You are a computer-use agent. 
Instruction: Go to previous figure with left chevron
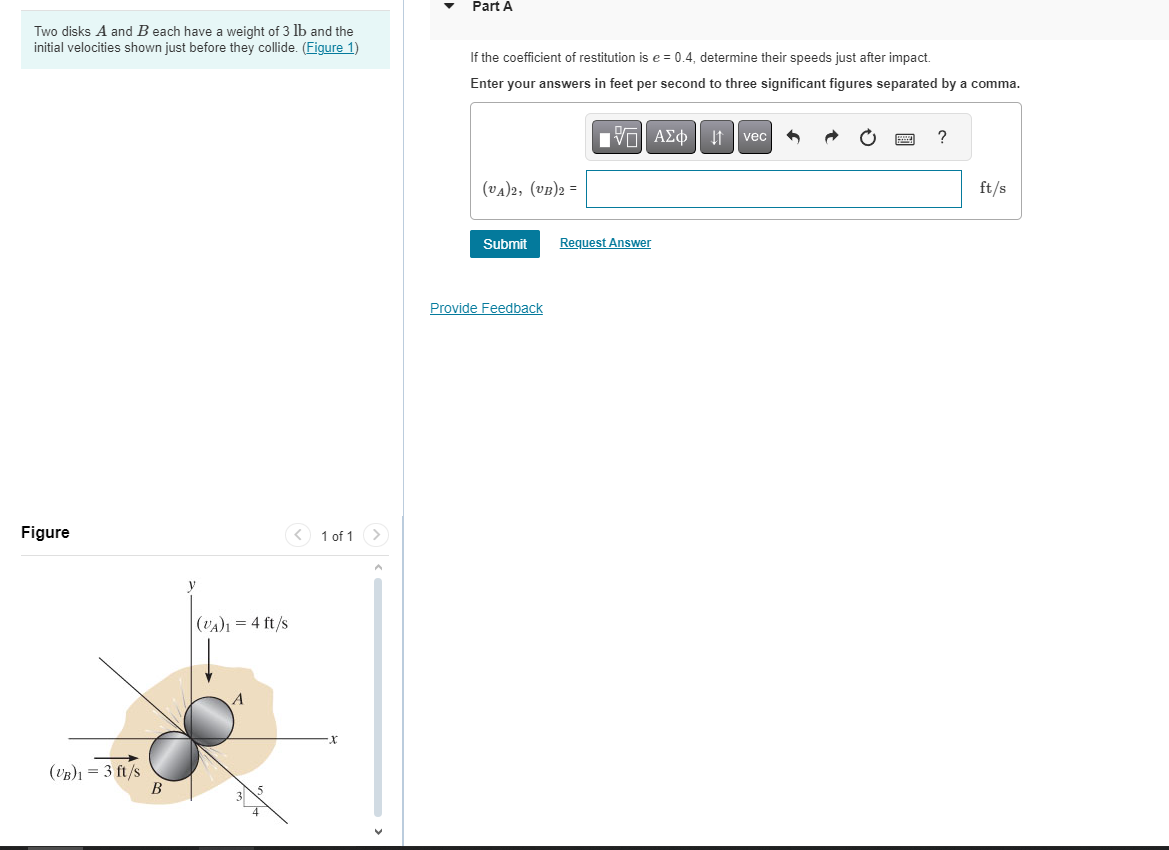298,535
